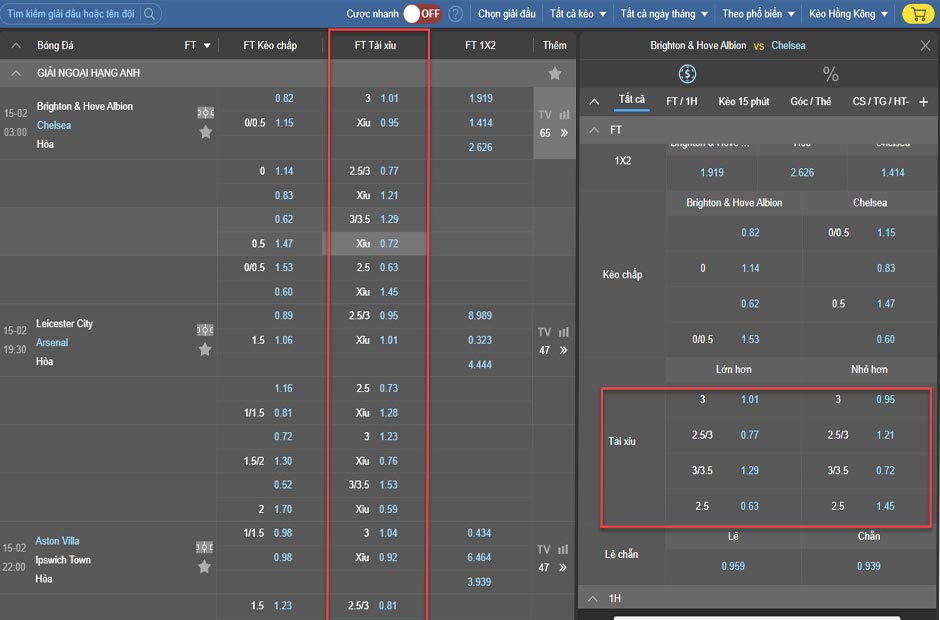Click the search magnifier icon

149,13
